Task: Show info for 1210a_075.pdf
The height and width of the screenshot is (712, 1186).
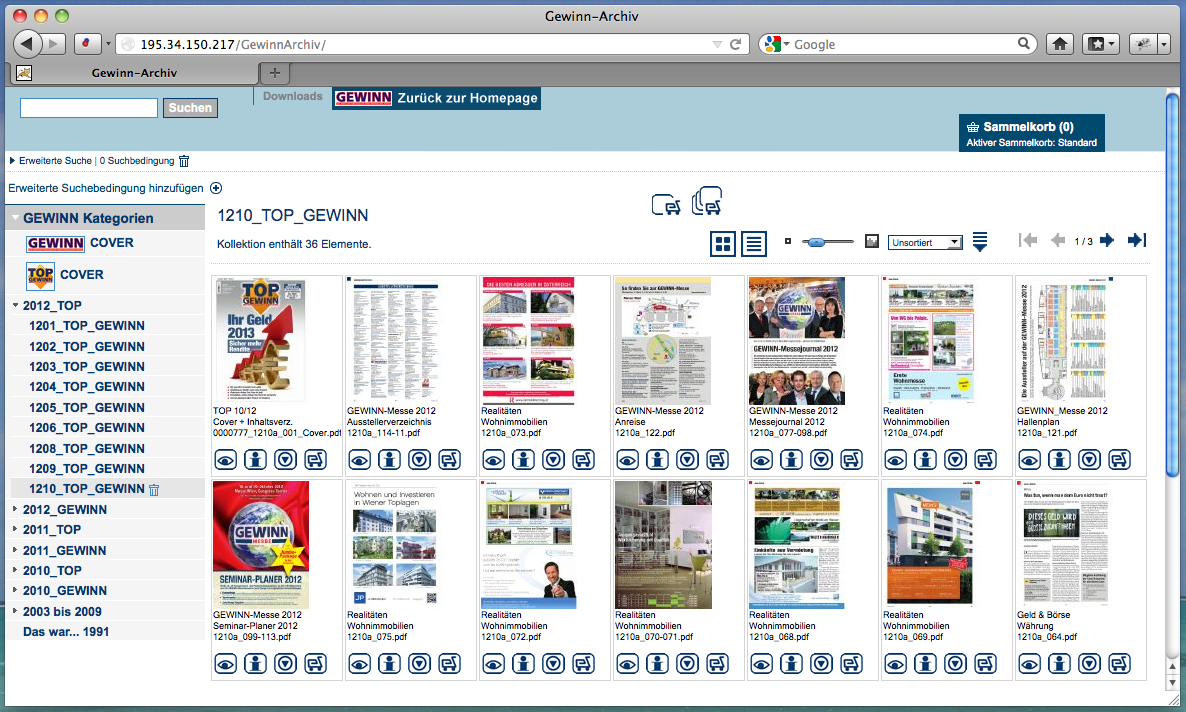Action: point(390,664)
